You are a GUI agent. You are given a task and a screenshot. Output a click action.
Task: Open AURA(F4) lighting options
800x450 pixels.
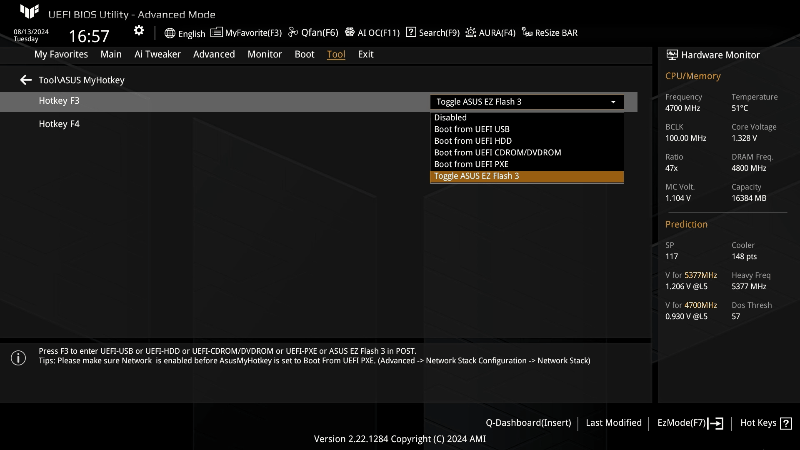(x=490, y=33)
